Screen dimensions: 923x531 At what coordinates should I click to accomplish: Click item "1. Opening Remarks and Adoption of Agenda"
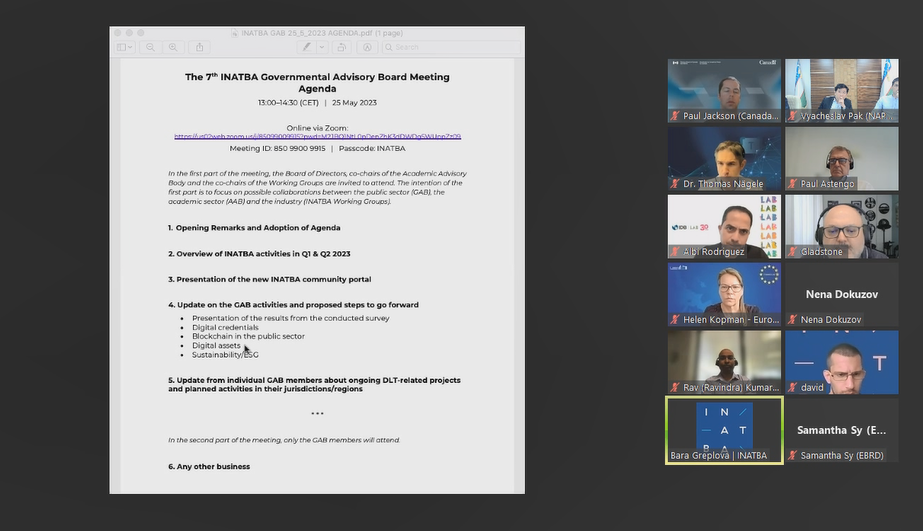254,228
